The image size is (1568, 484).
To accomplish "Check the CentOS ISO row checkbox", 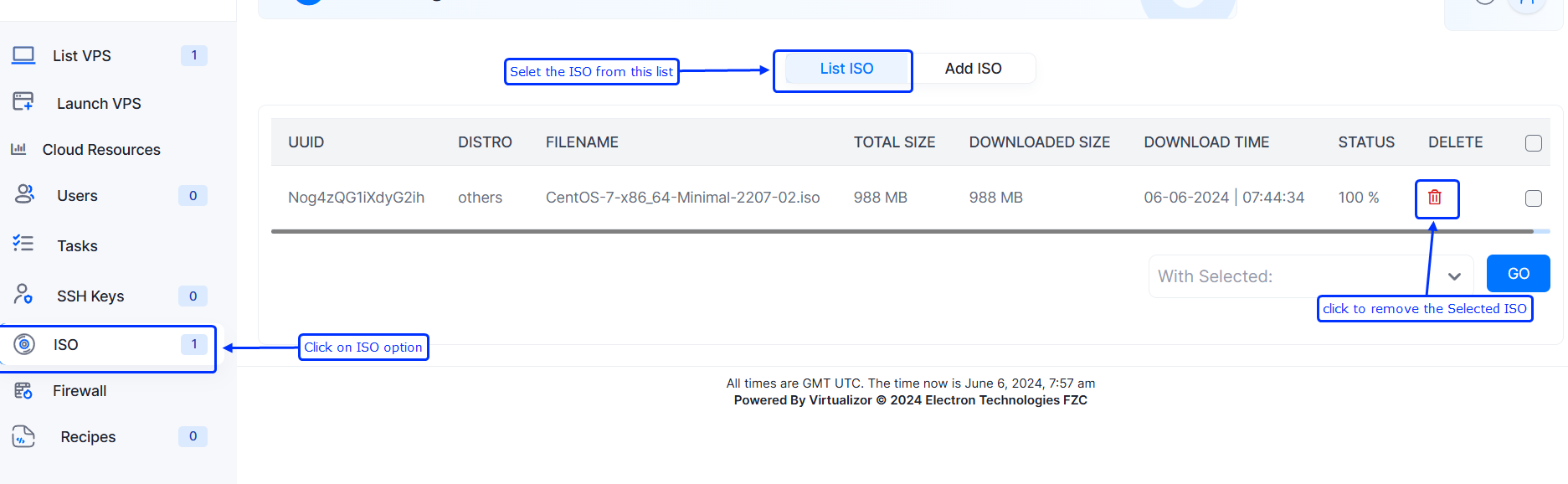I will 1533,198.
